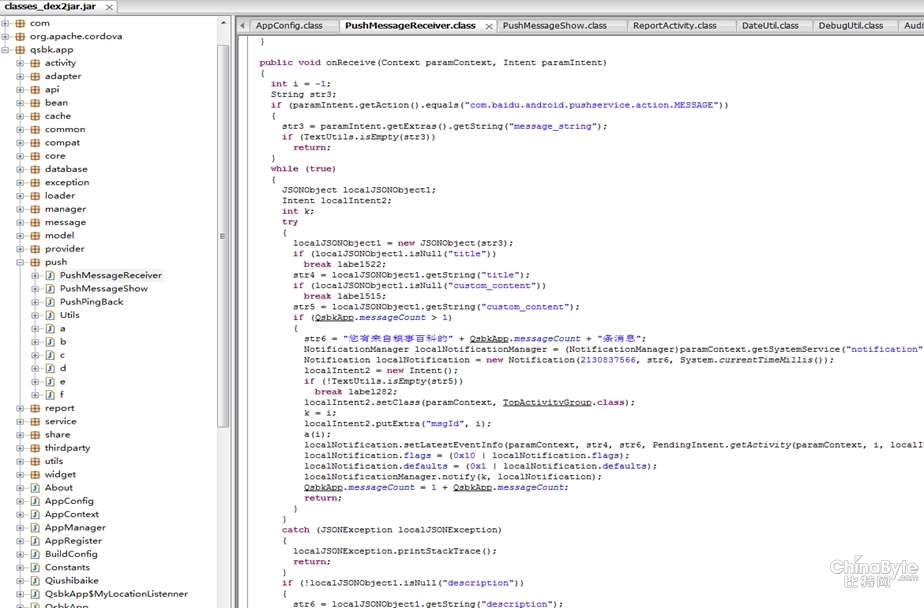Follow the TopActivityGroup class link in code
The height and width of the screenshot is (608, 924).
547,402
